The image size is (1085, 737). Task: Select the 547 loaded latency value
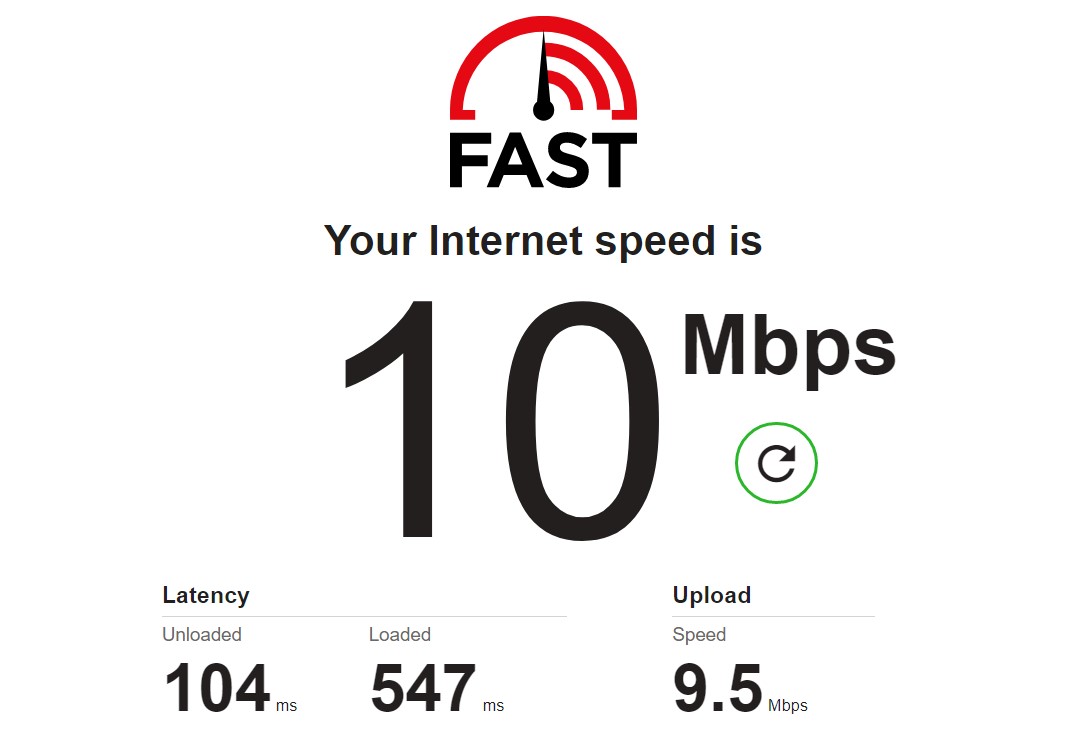pyautogui.click(x=423, y=688)
